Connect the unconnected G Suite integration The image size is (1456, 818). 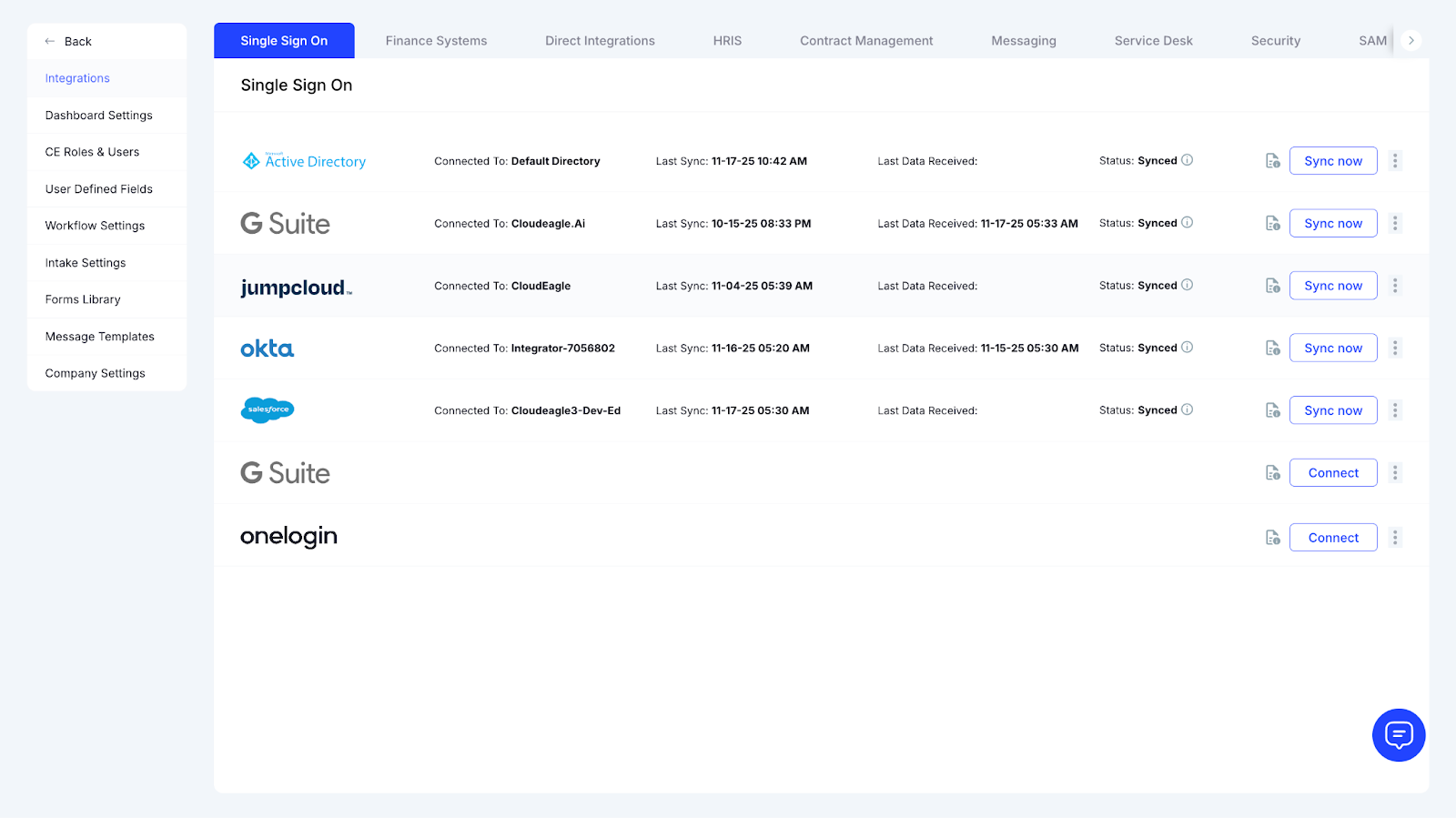click(x=1333, y=473)
